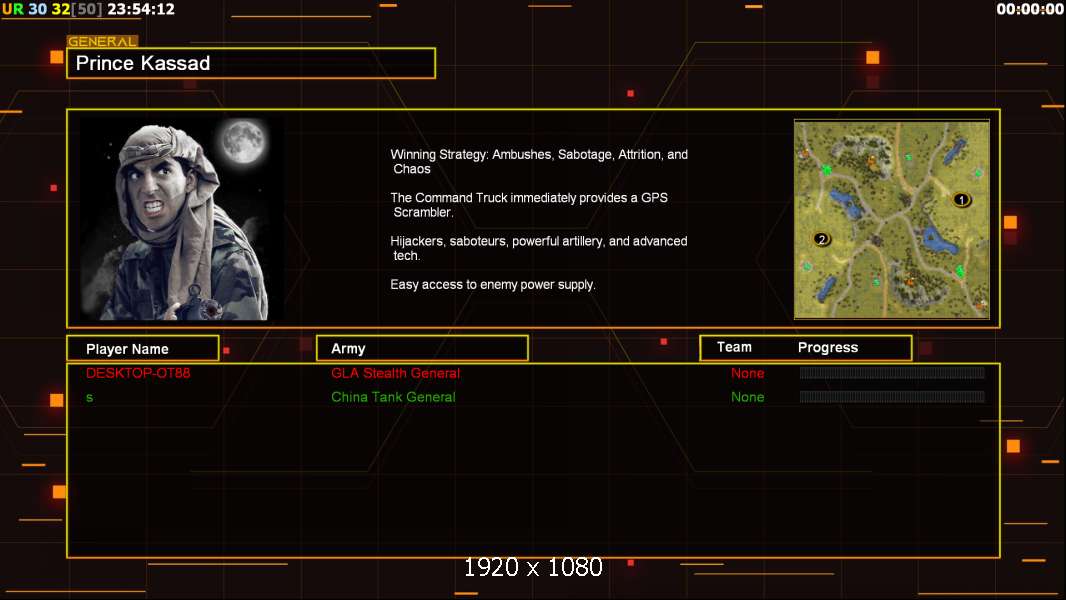Click the Player Name column header

tap(143, 348)
